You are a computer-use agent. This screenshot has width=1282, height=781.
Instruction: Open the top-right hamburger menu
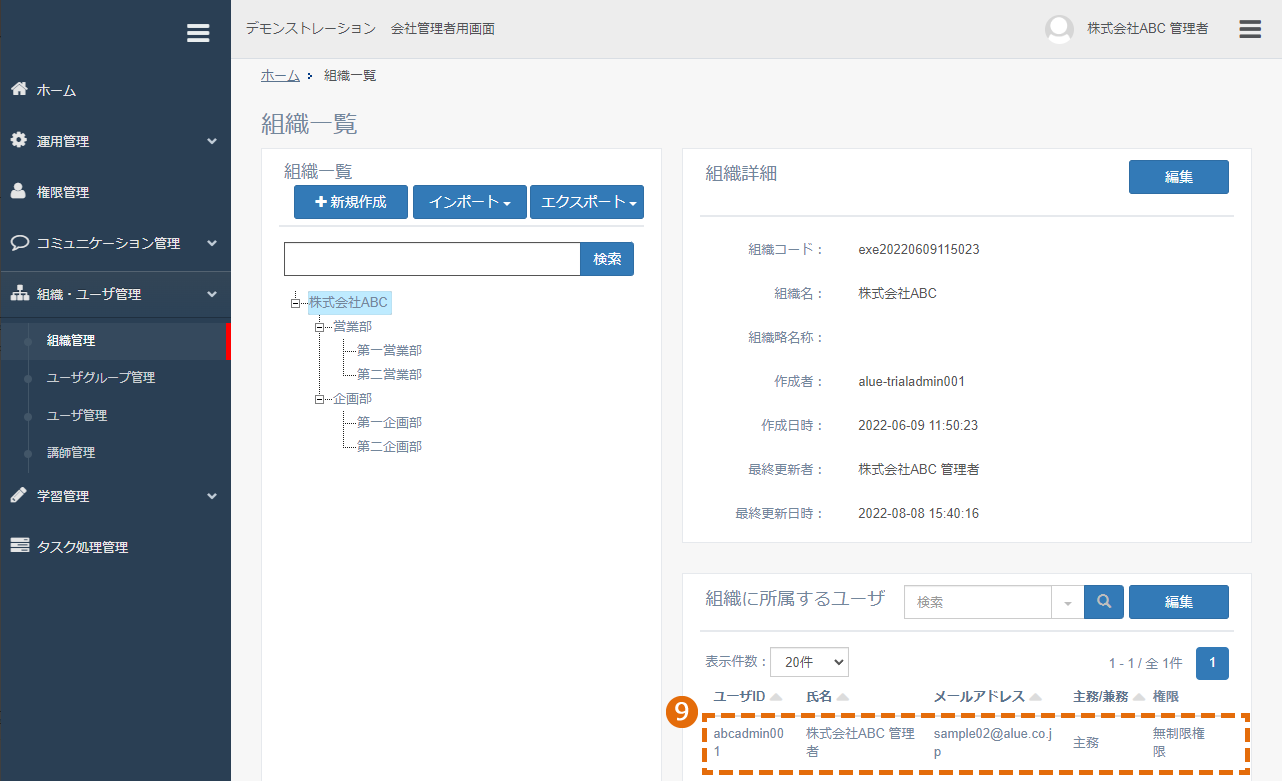(1250, 29)
